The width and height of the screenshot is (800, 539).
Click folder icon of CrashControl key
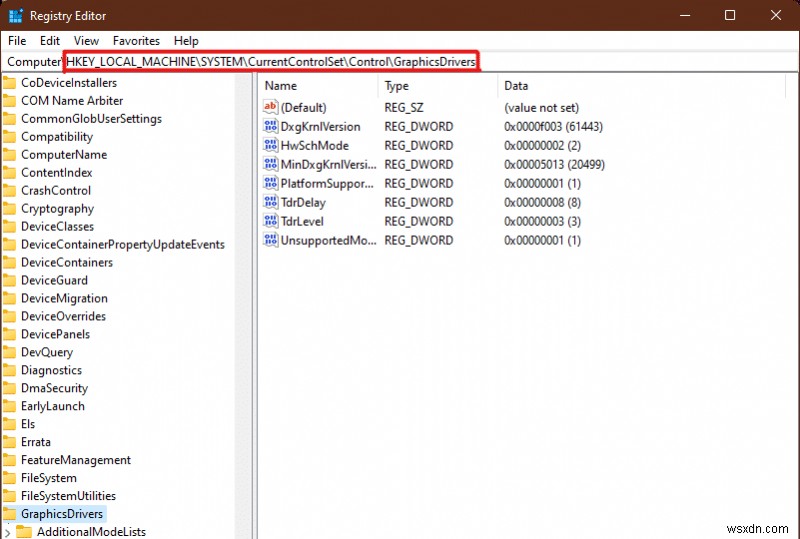[x=9, y=190]
